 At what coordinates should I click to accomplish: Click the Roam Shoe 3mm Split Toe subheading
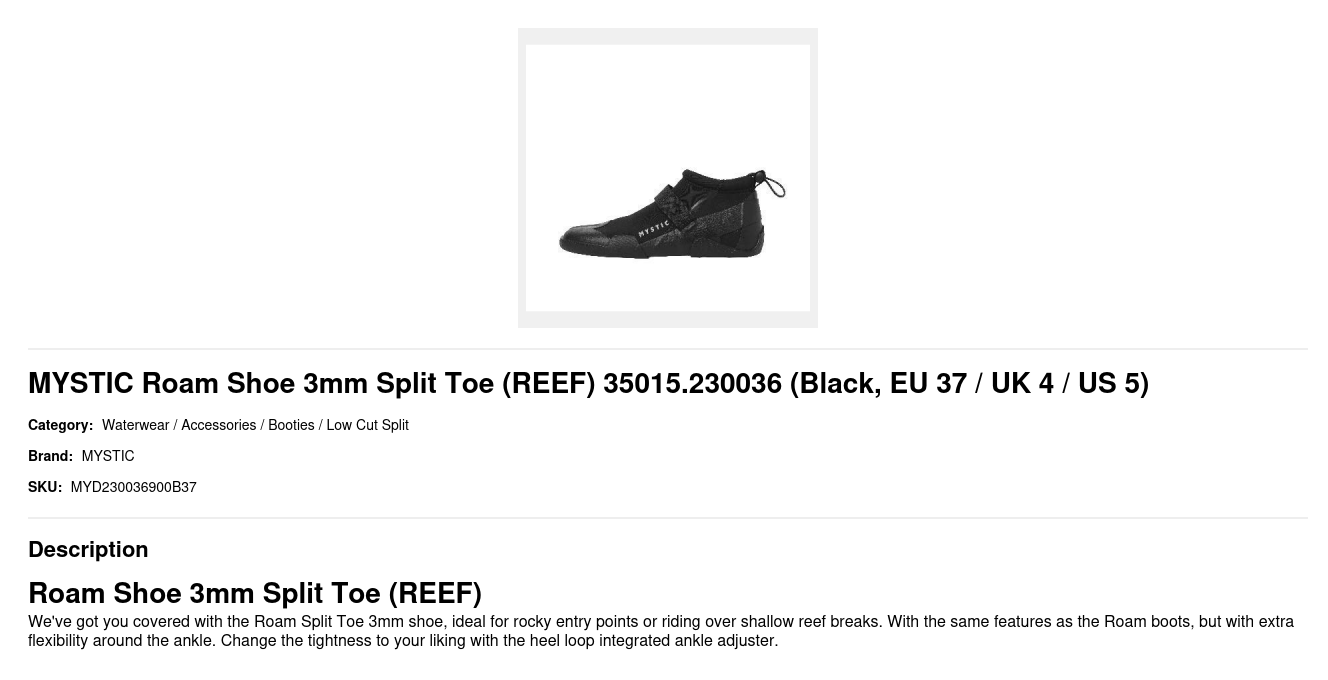255,593
